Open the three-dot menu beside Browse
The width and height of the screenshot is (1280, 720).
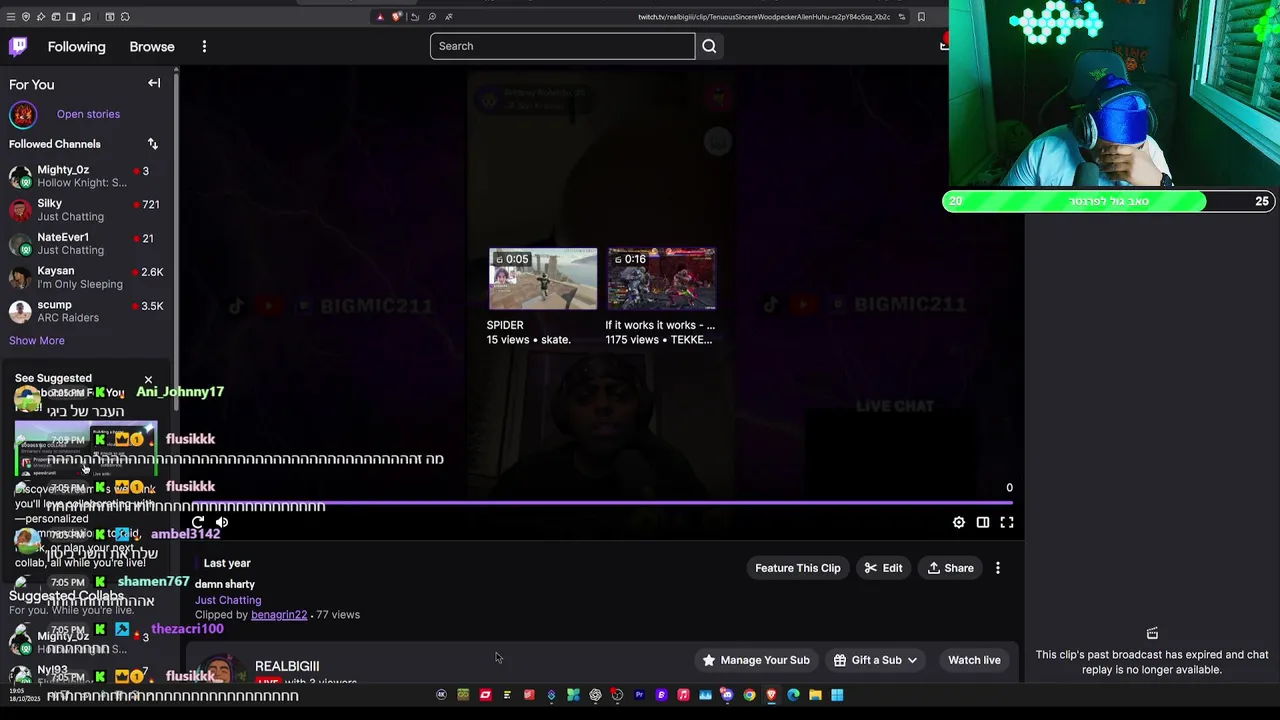coord(204,47)
